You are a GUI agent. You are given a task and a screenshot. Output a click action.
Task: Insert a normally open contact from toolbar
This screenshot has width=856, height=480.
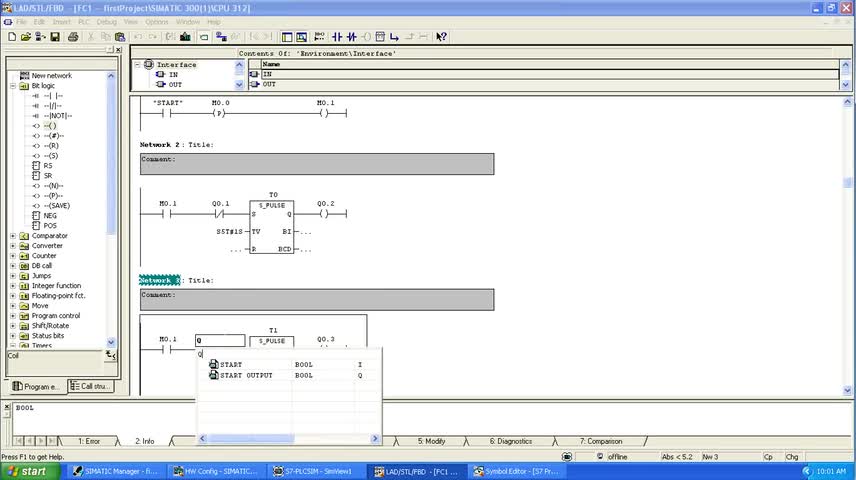point(337,37)
